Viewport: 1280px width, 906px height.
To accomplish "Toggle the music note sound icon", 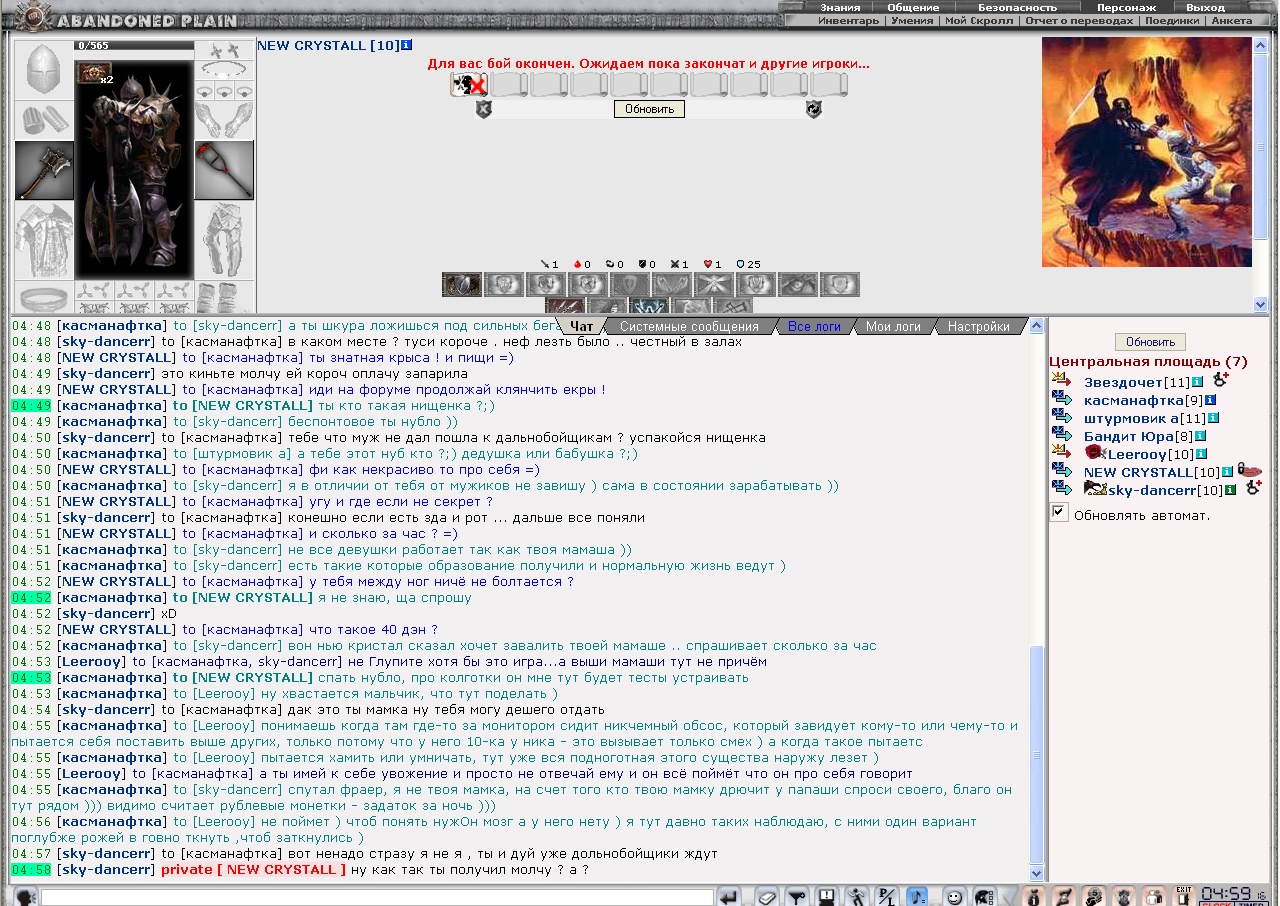I will [918, 897].
